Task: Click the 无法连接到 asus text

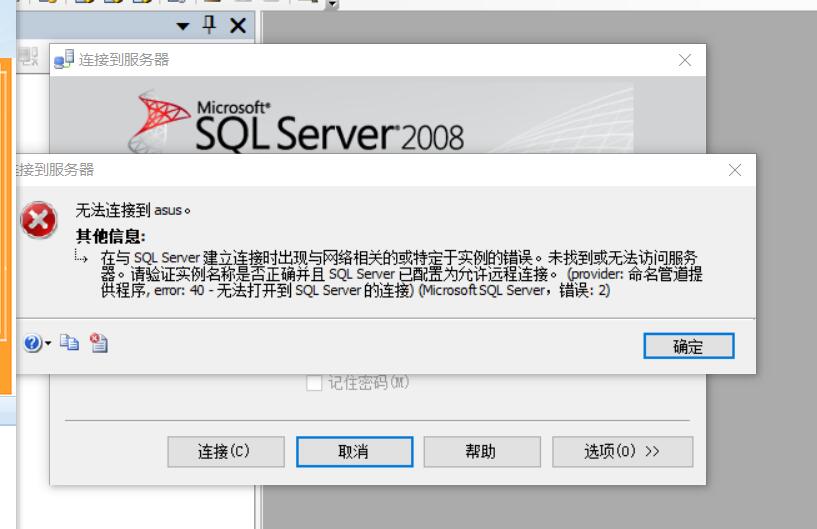Action: [133, 210]
